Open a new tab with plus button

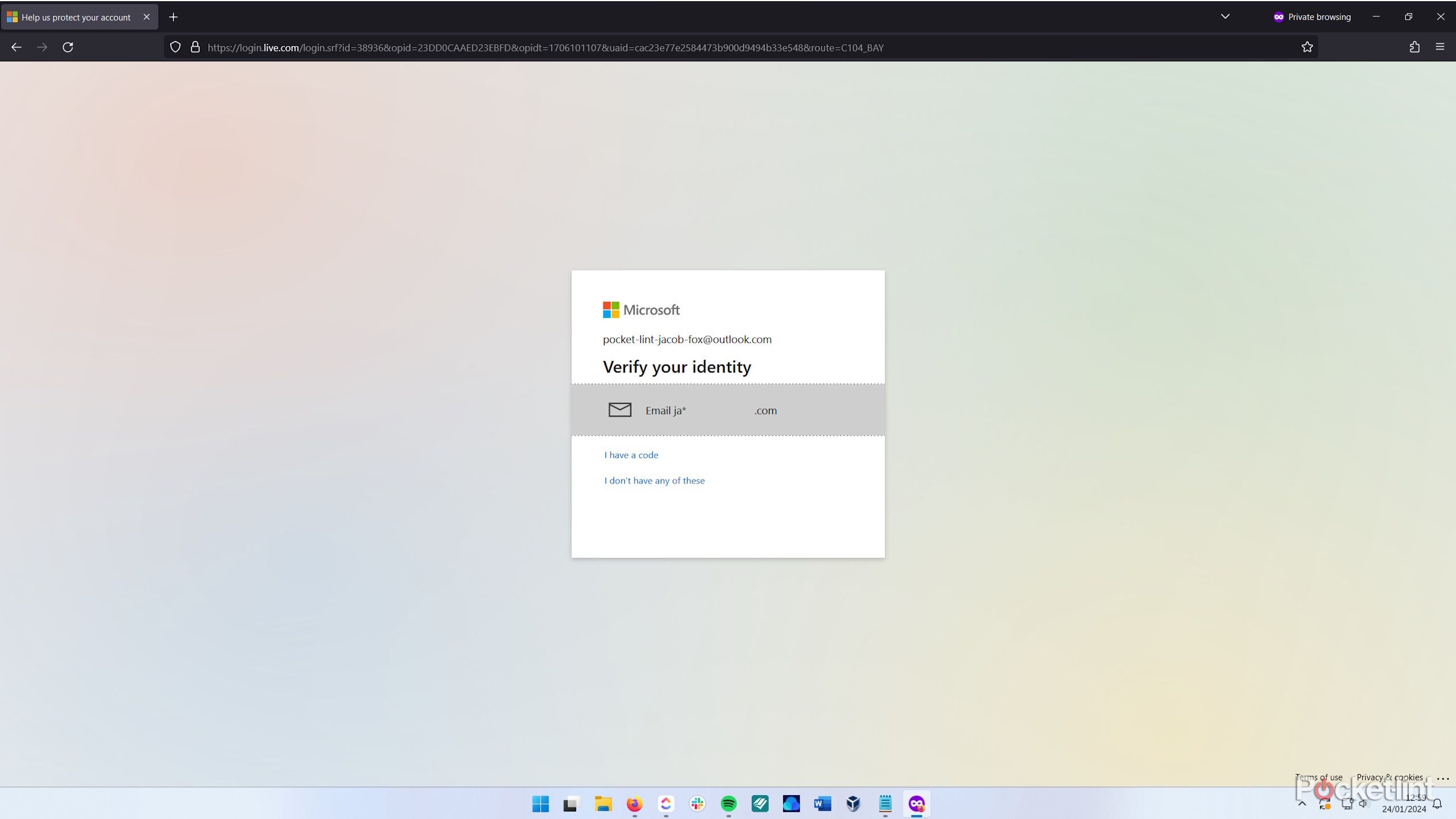(173, 17)
